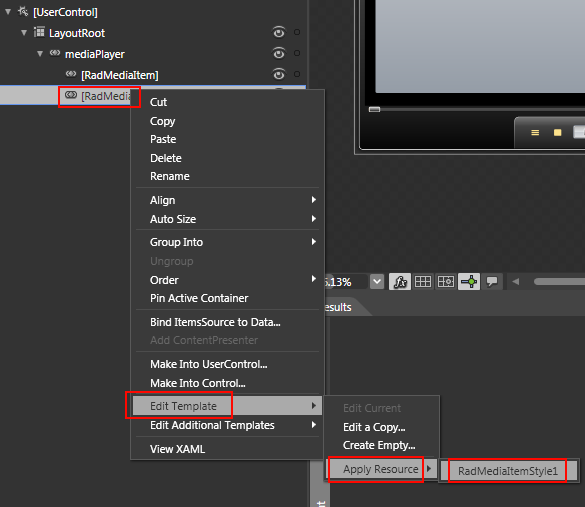This screenshot has height=507, width=585.
Task: Toggle visibility of first RadMediaItem
Action: (x=278, y=74)
